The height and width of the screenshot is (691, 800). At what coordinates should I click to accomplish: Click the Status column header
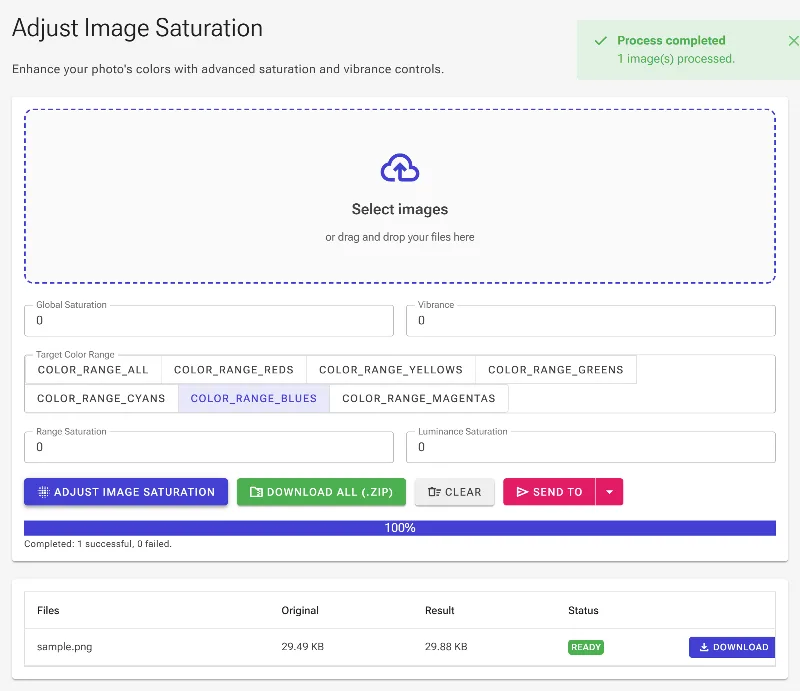[x=583, y=610]
